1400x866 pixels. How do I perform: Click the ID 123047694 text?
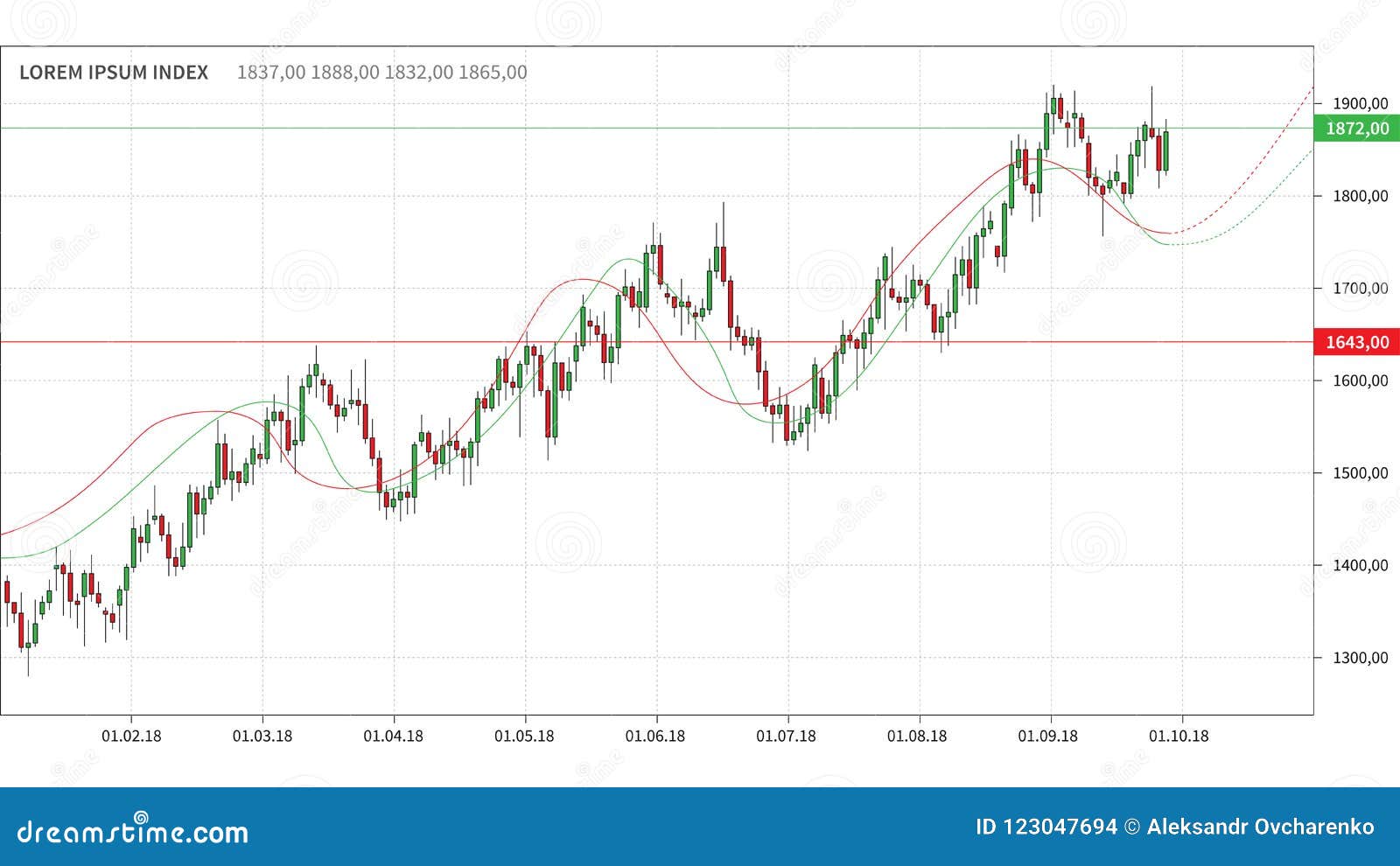pyautogui.click(x=1046, y=827)
